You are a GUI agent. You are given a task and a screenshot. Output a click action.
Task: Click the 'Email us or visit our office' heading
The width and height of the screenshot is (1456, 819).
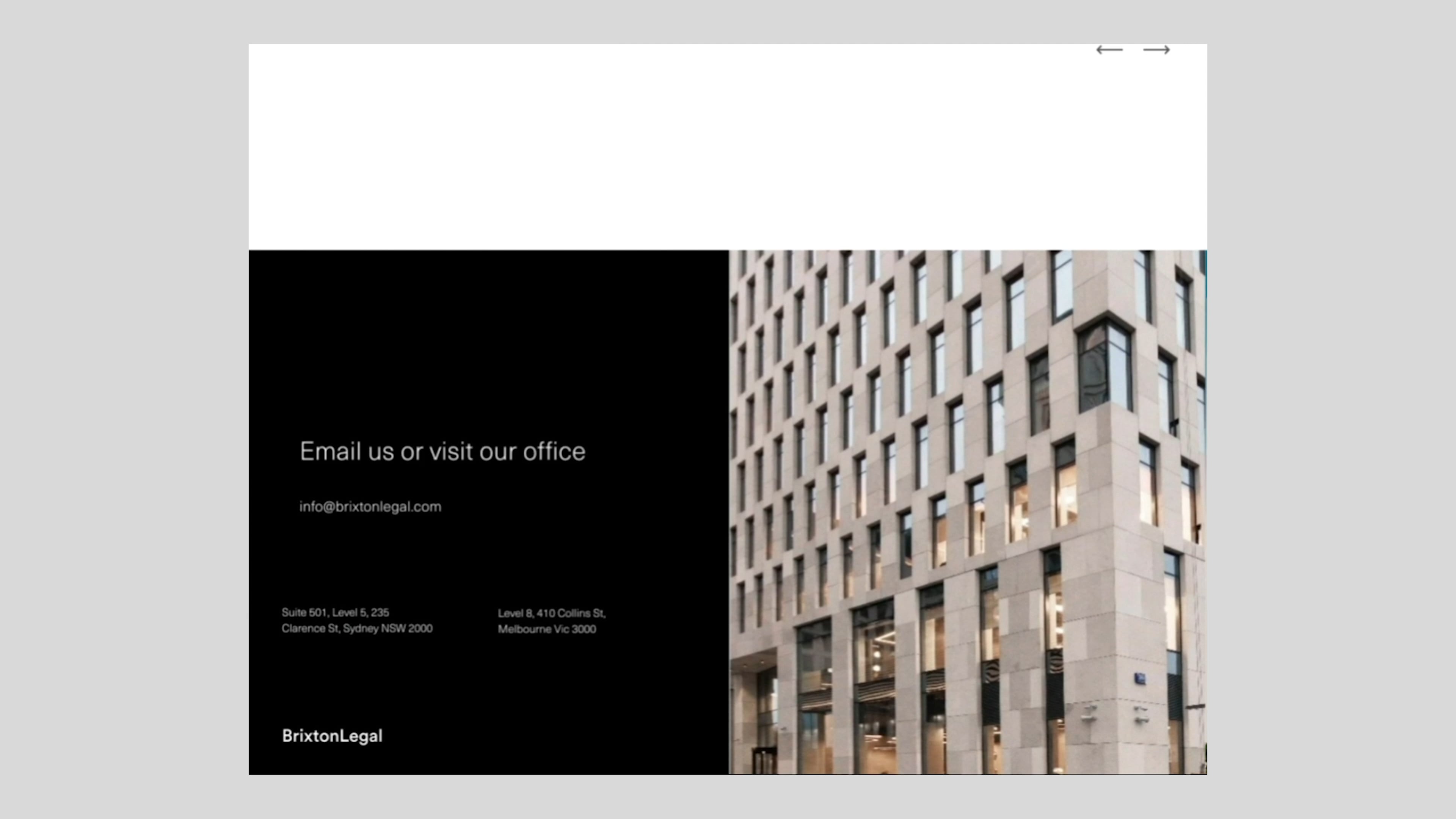point(442,452)
